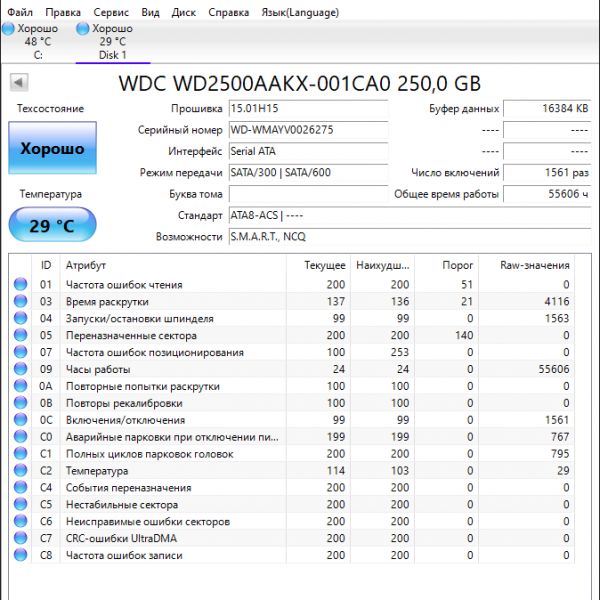Click status icon for attribute 03 Время раскрутки
The image size is (600, 600).
pos(20,301)
